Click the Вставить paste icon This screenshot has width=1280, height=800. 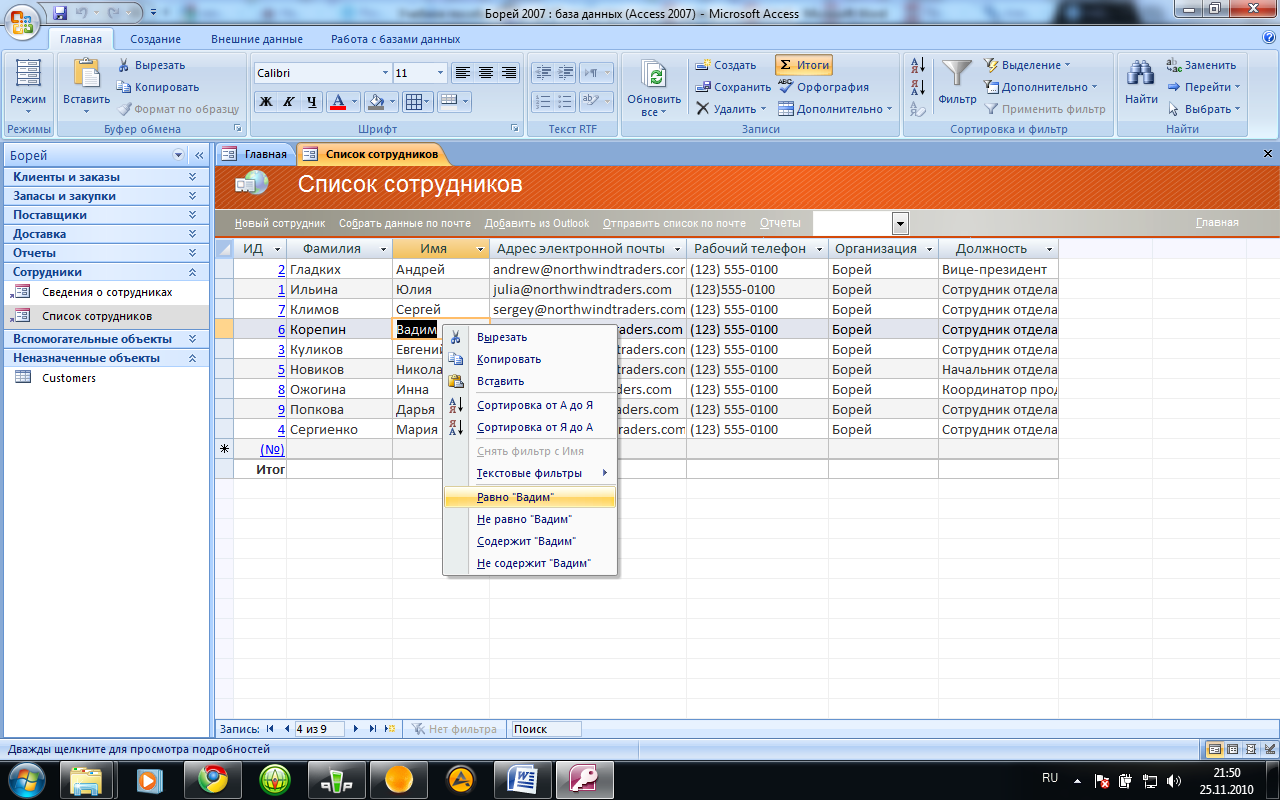pyautogui.click(x=87, y=74)
